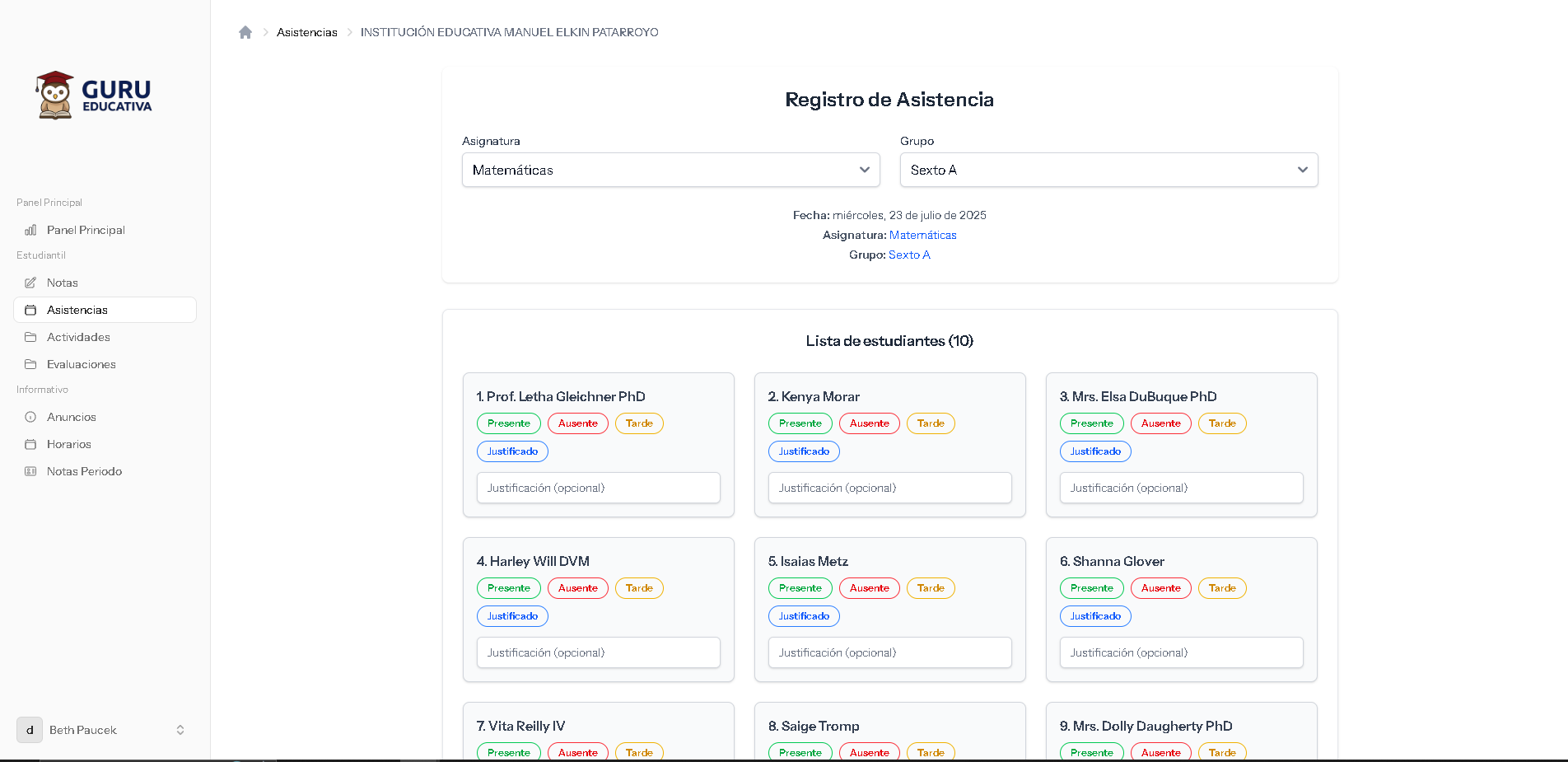1568x762 pixels.
Task: Click the Anuncios info icon
Action: (30, 417)
